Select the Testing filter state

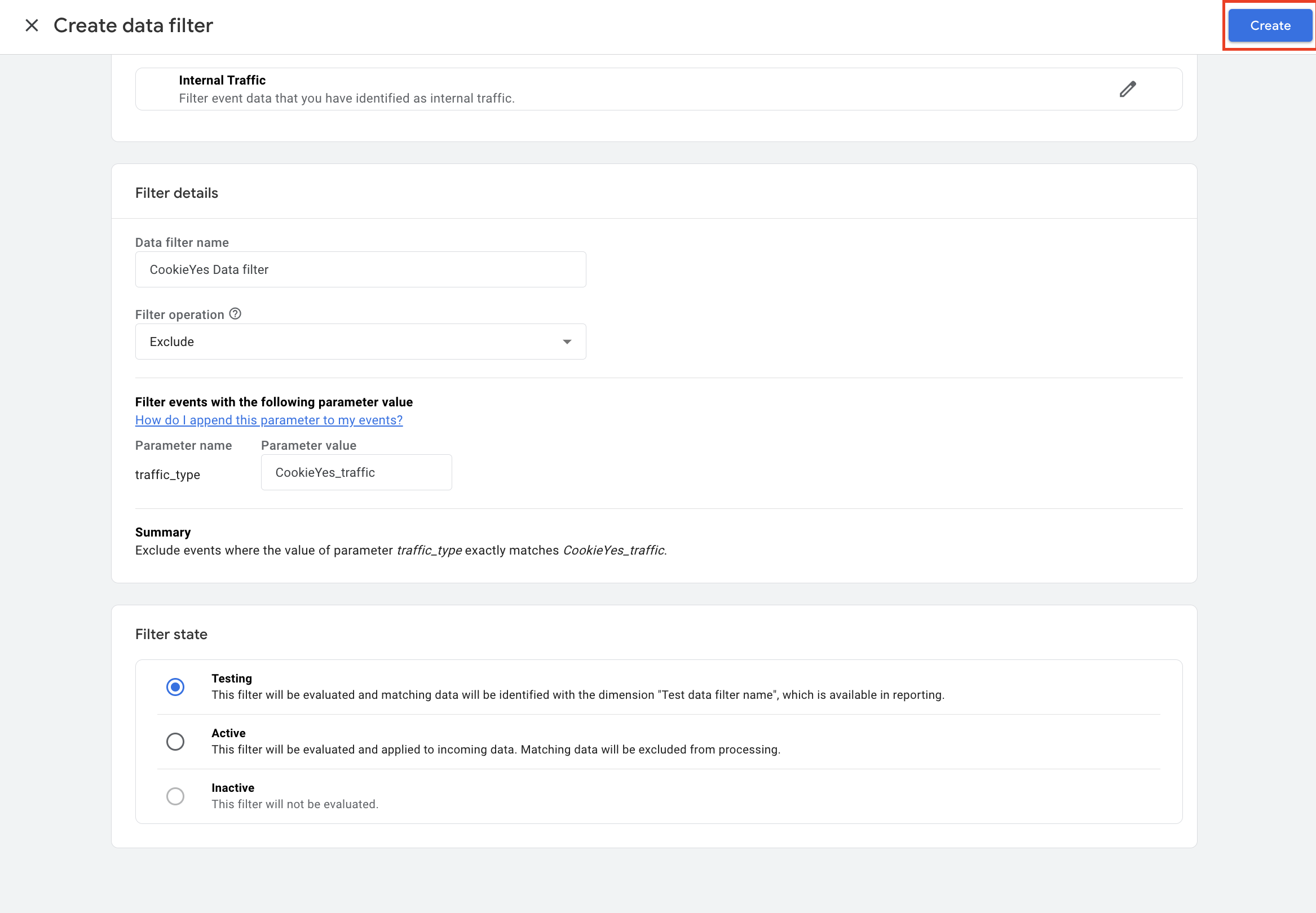(x=175, y=686)
